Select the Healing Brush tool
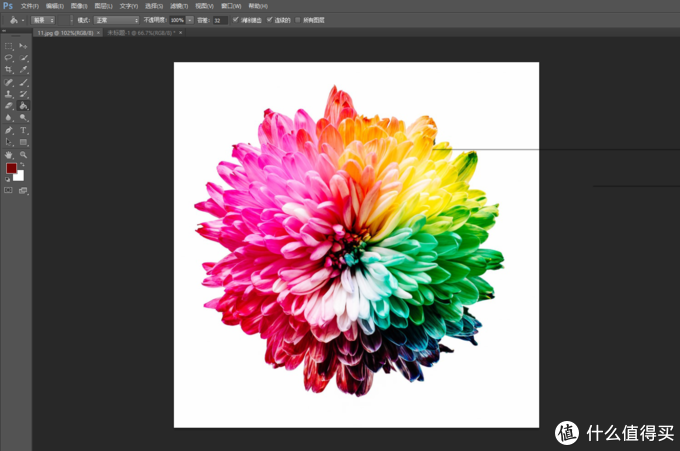680x451 pixels. point(8,82)
